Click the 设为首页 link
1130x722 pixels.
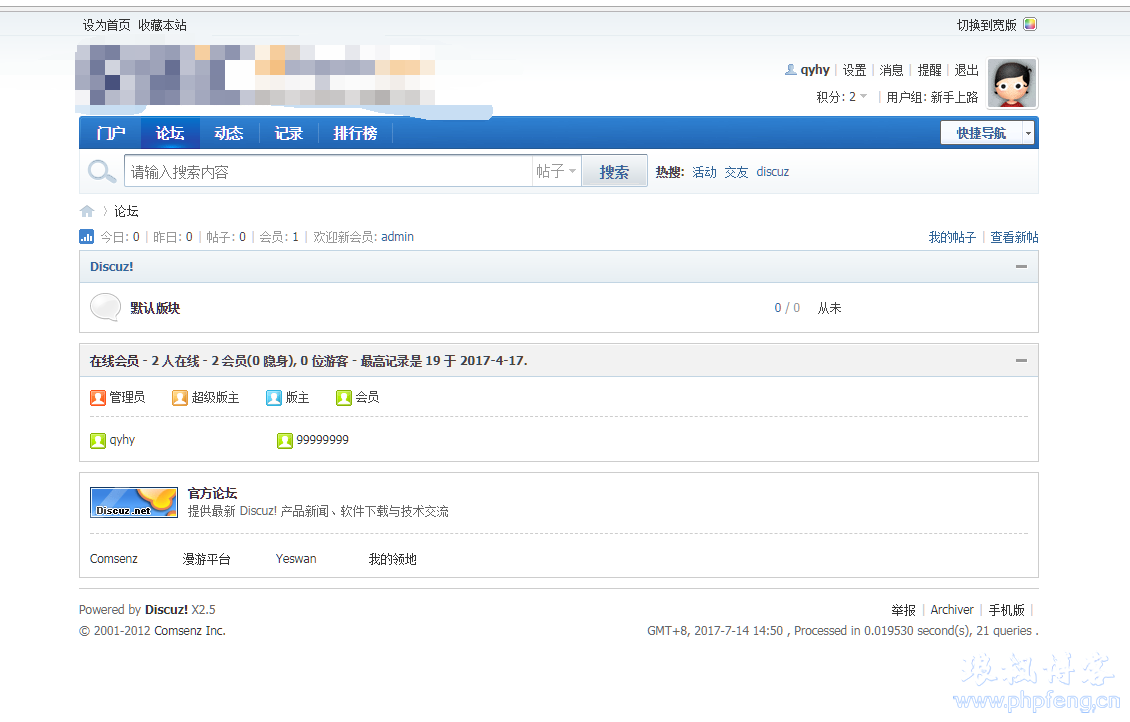(107, 25)
